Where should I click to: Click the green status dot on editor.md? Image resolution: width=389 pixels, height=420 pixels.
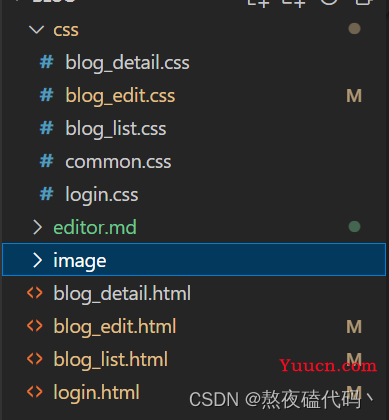(x=354, y=227)
